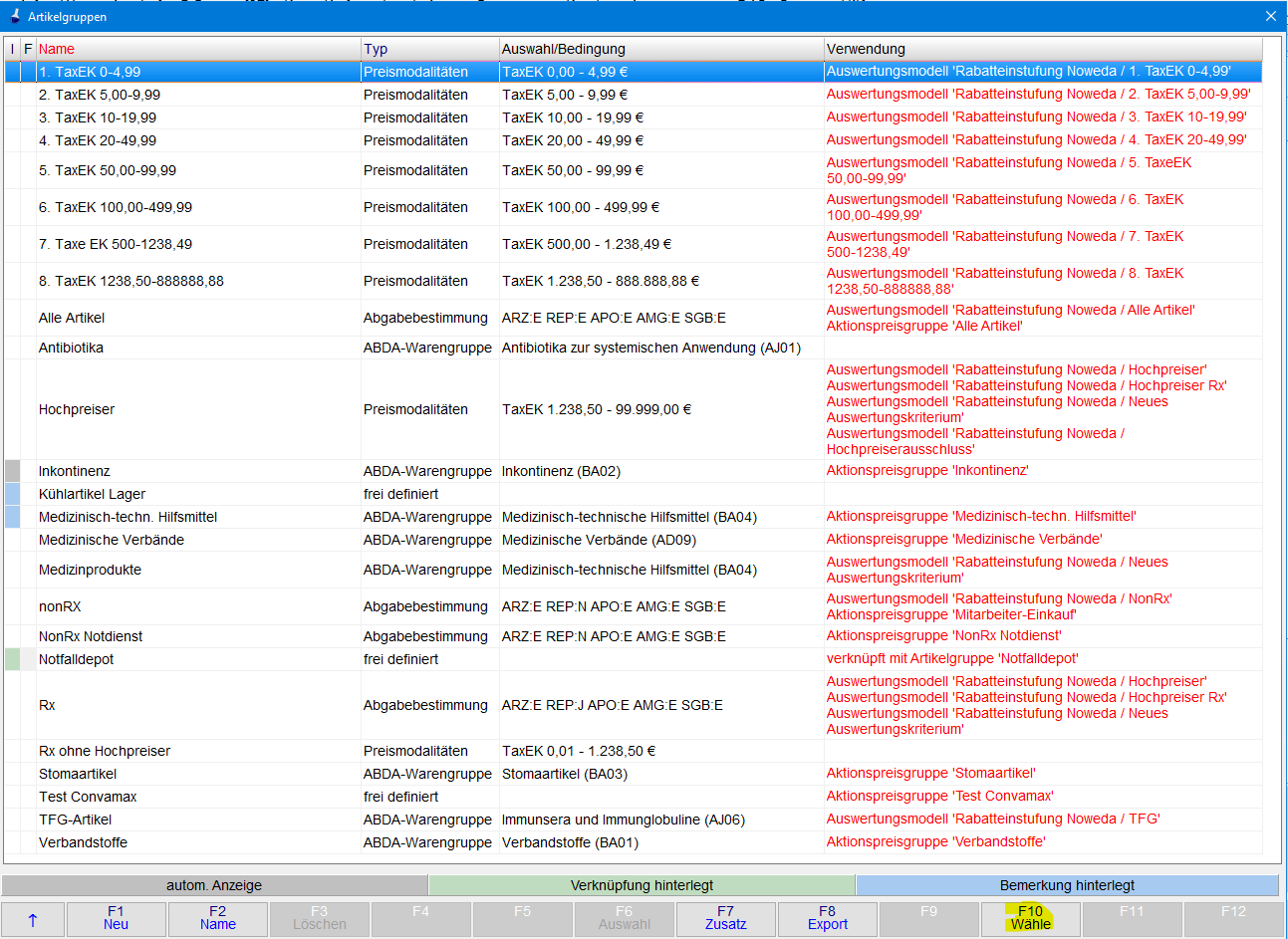
Task: Click the Bemerkung hinterlegt legend bar
Action: click(x=1067, y=885)
